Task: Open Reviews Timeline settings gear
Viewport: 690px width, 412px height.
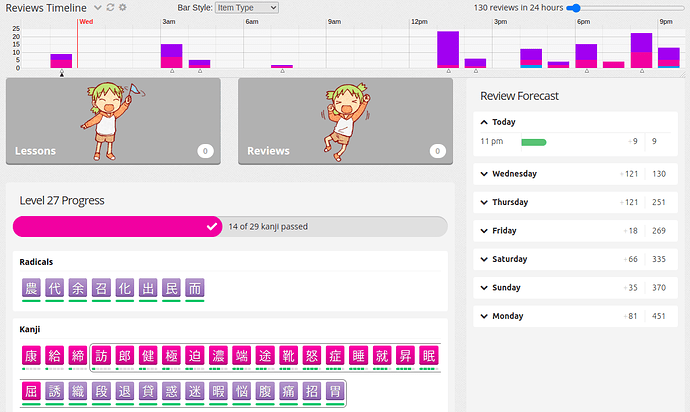Action: pyautogui.click(x=122, y=7)
